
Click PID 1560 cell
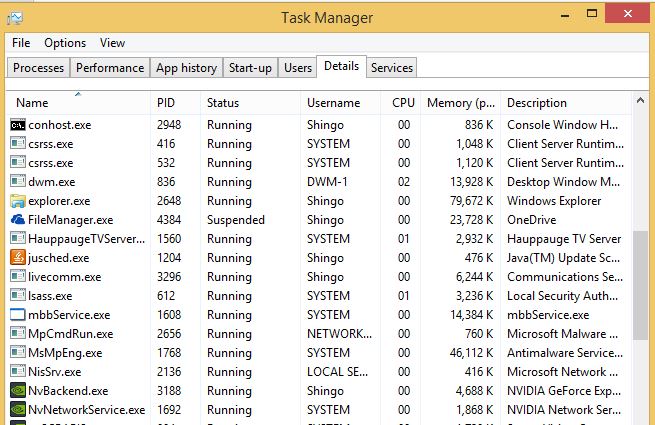click(169, 239)
